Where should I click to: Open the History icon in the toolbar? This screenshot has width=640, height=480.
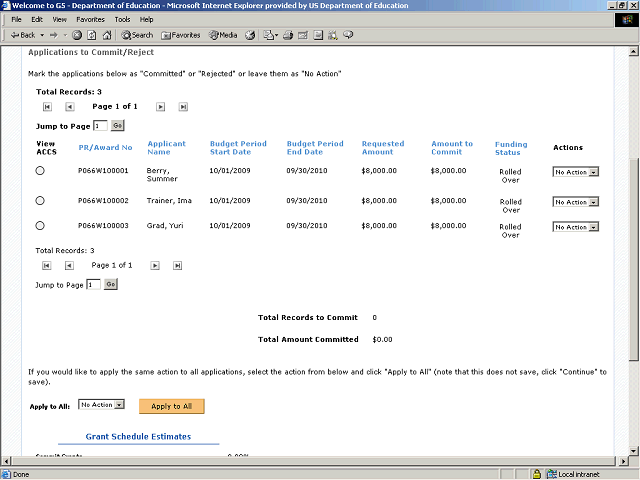[250, 35]
